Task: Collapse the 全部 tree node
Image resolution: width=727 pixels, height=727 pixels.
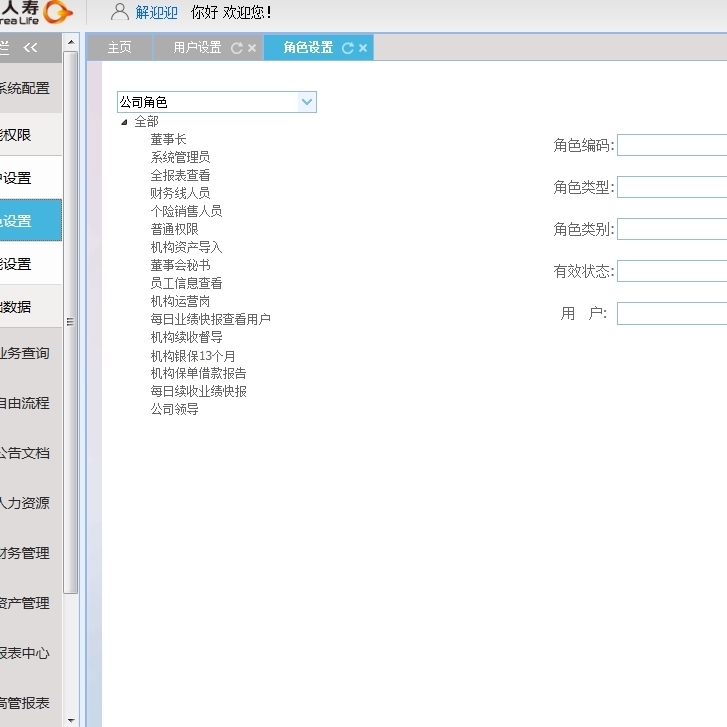Action: (x=124, y=122)
